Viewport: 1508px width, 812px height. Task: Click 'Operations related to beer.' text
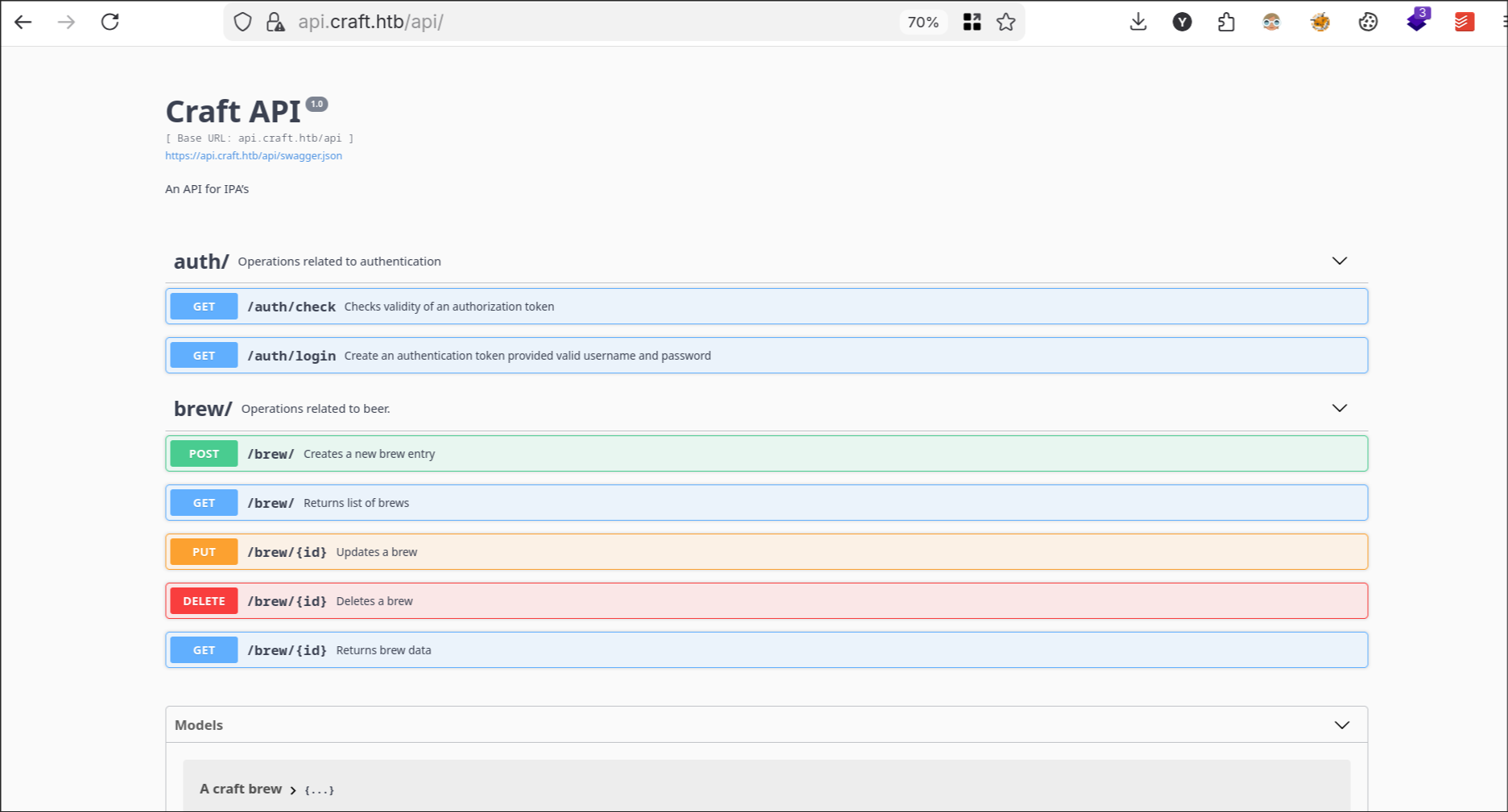pos(316,409)
